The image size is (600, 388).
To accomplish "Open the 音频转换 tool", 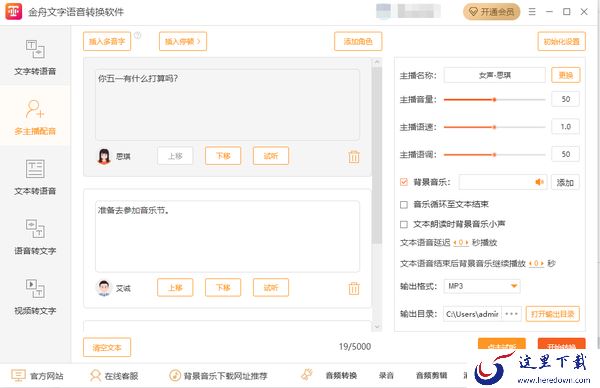I will click(341, 376).
